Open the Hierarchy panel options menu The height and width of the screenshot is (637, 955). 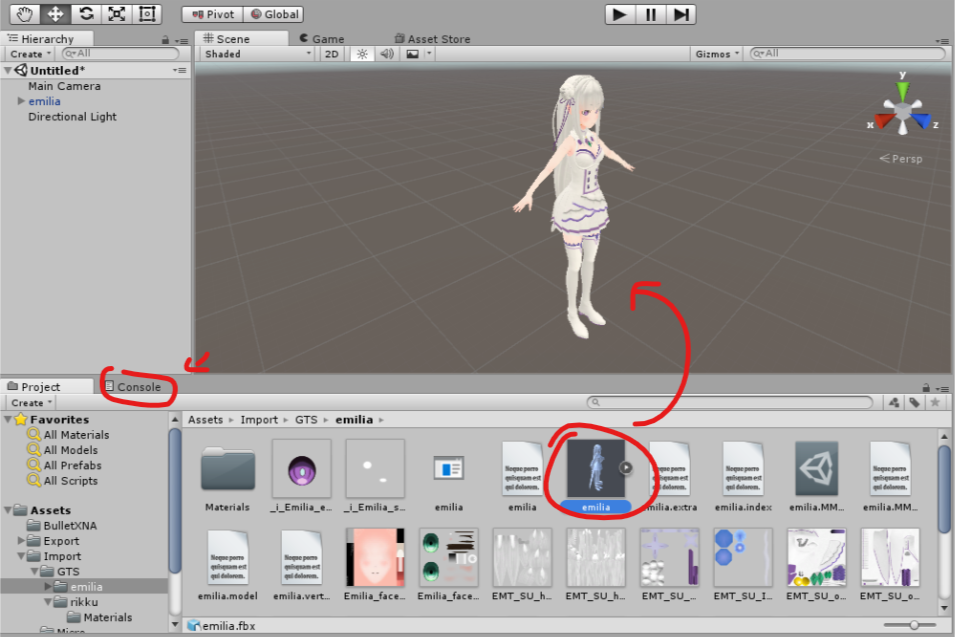pos(181,41)
